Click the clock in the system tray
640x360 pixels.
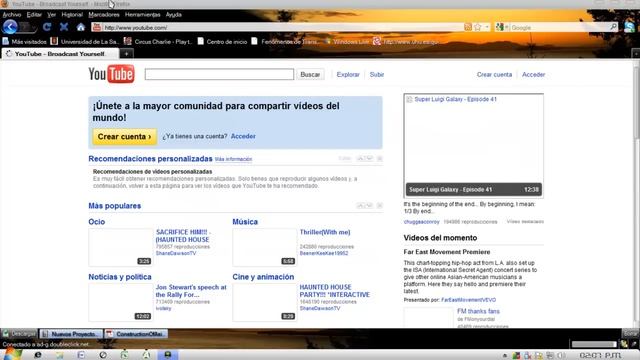(x=600, y=356)
